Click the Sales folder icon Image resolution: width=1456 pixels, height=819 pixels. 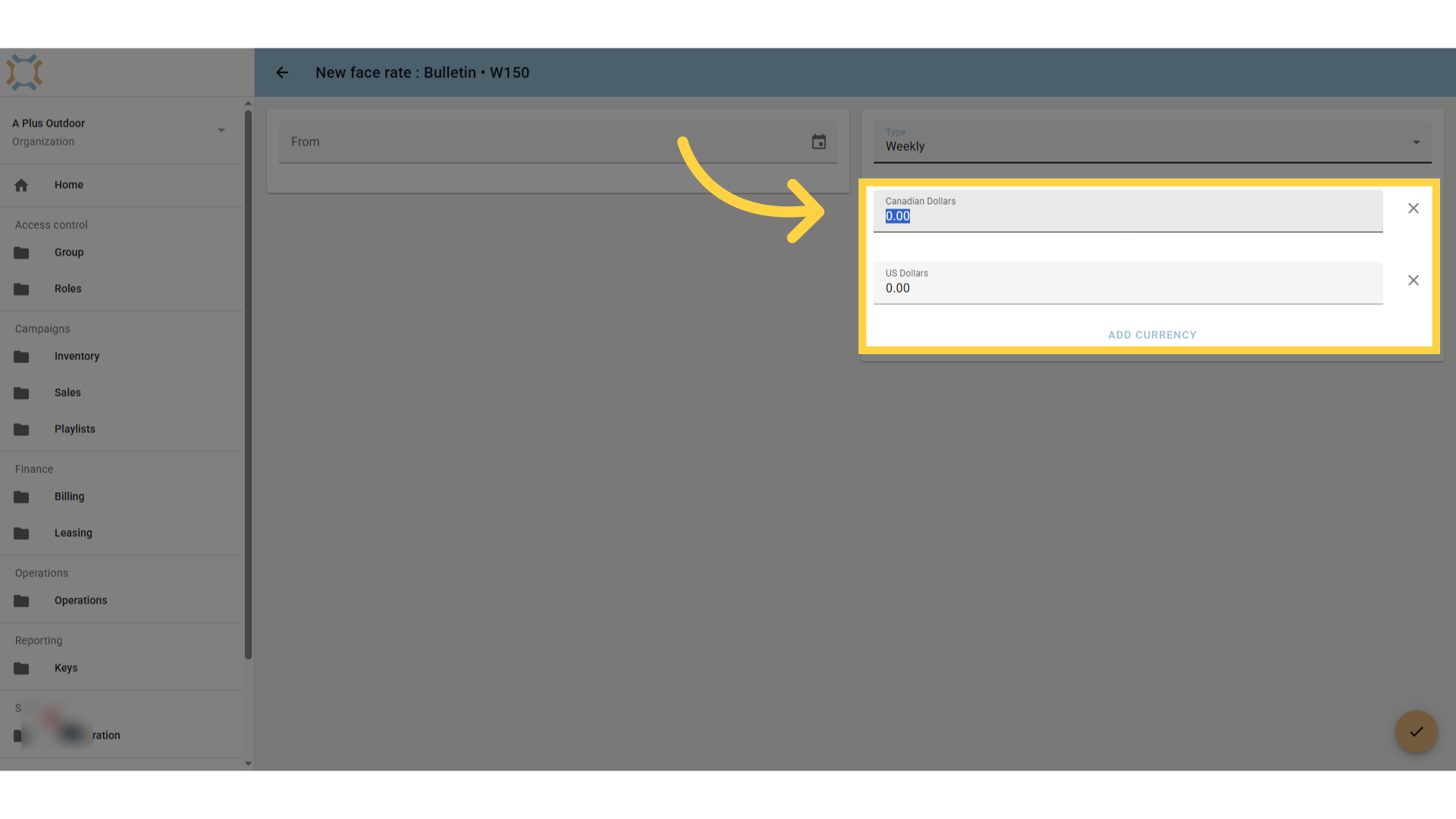[x=21, y=393]
